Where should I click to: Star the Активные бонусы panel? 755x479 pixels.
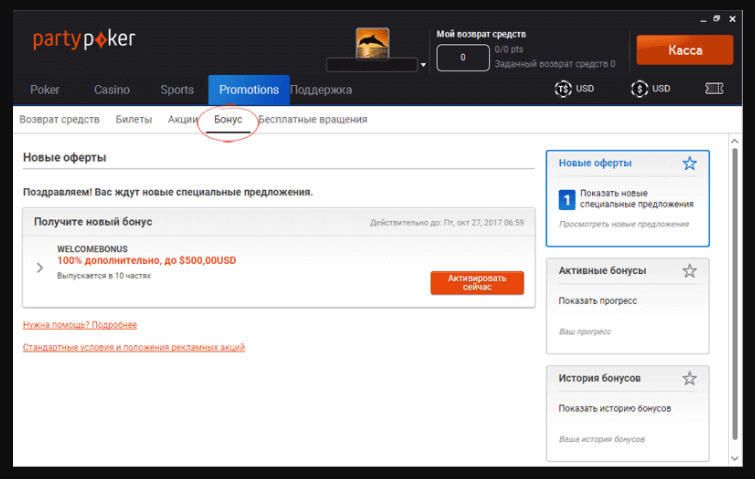coord(689,270)
